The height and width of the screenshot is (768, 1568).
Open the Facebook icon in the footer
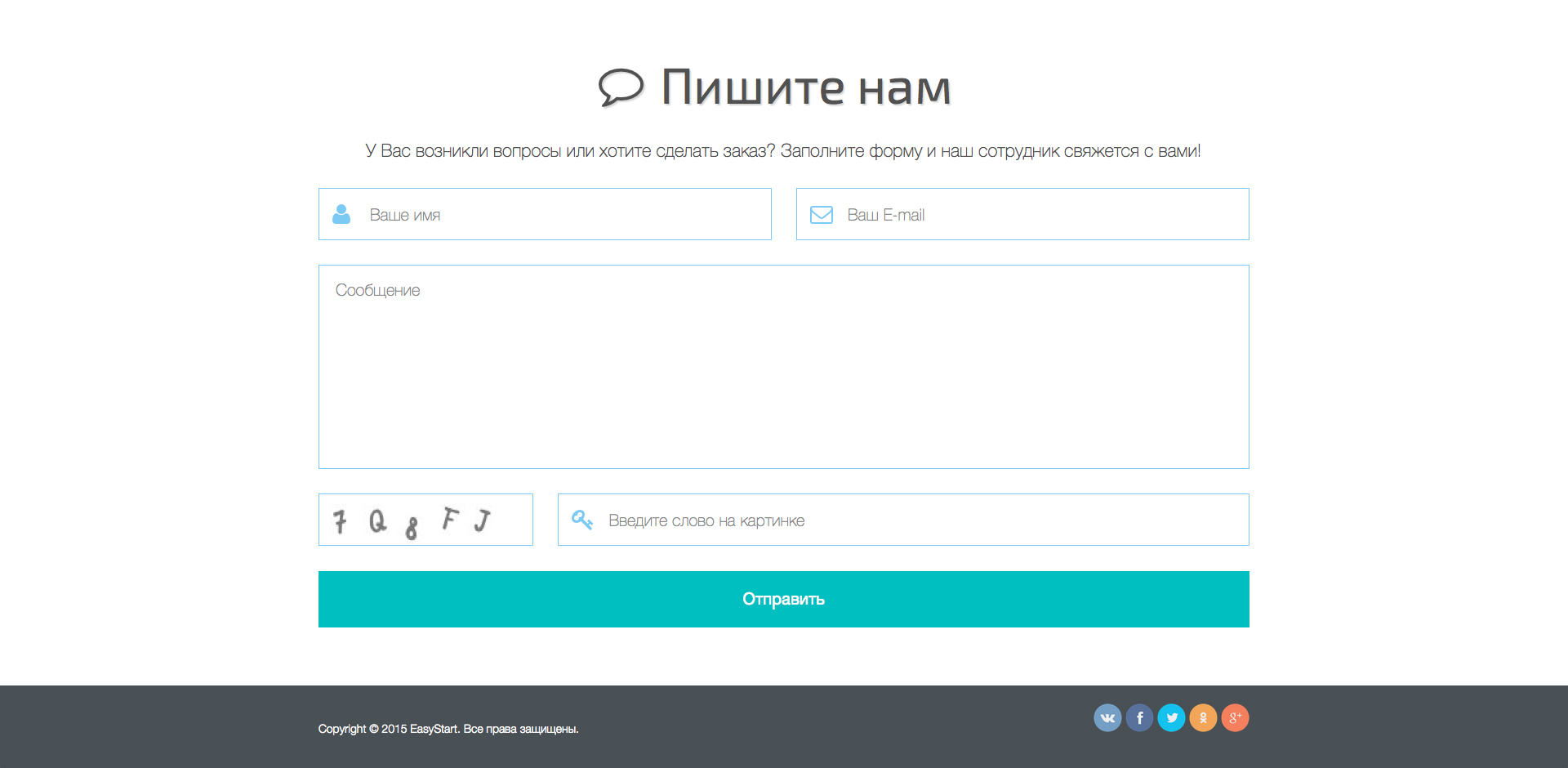(x=1139, y=718)
